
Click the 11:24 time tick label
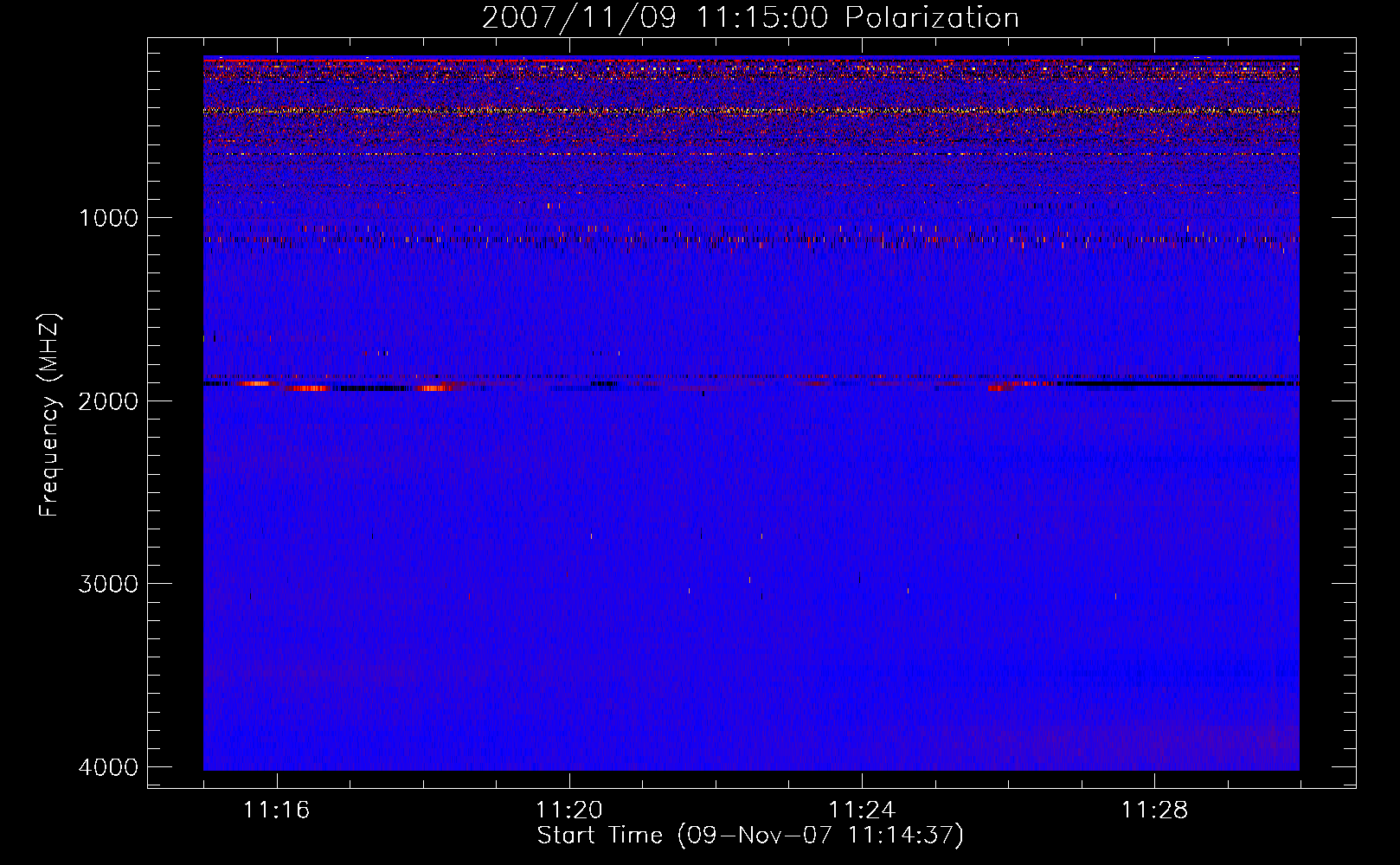[x=862, y=811]
